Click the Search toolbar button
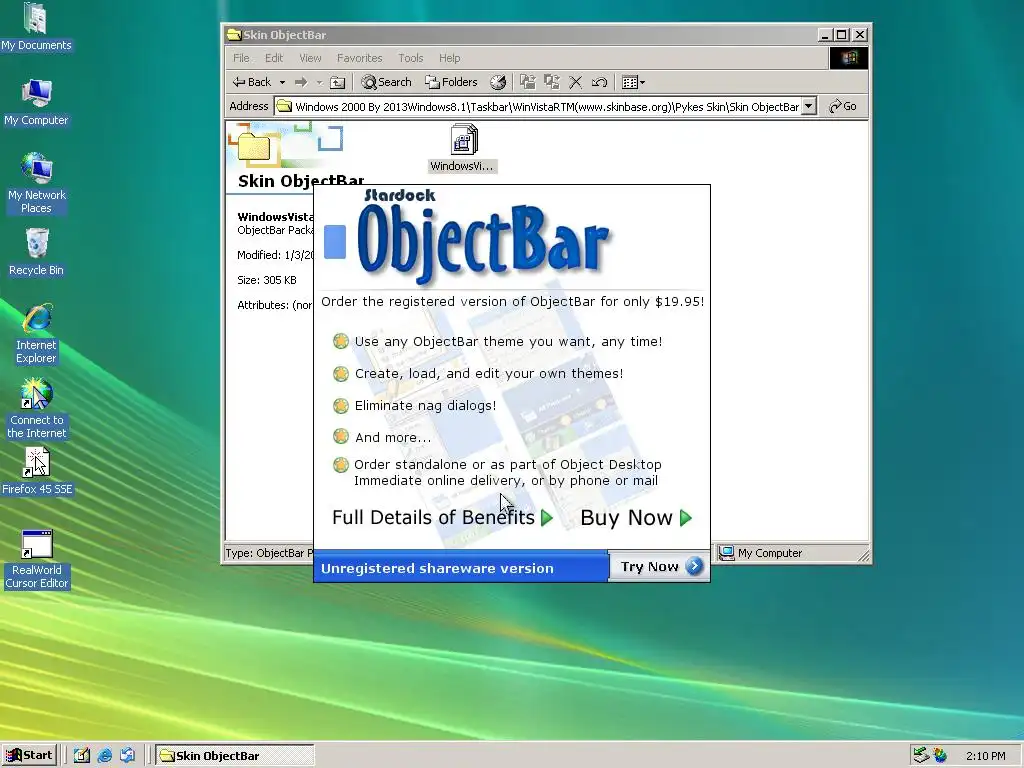 coord(387,82)
